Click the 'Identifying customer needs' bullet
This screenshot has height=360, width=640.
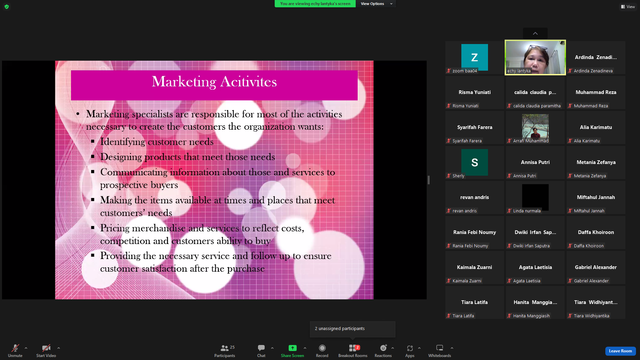tap(157, 142)
